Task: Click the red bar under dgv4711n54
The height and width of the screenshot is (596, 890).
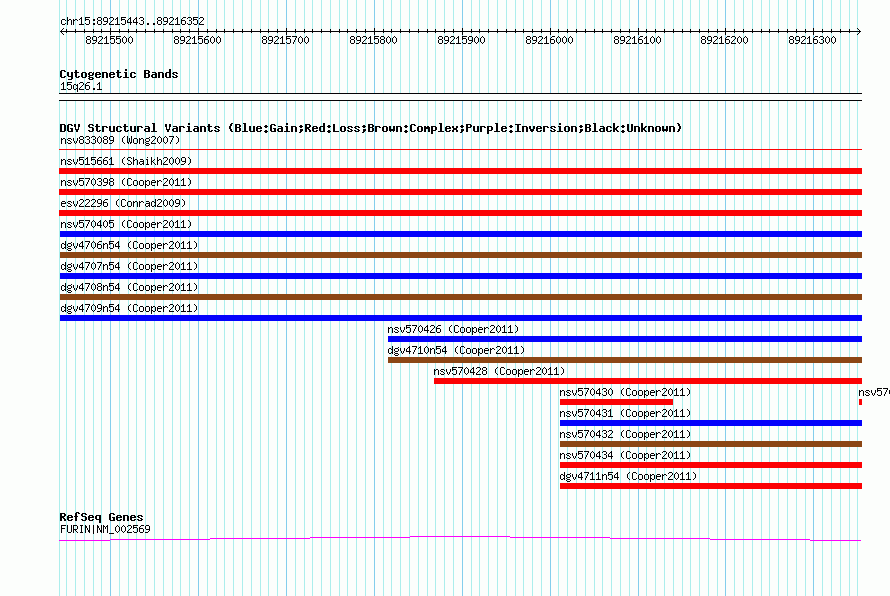Action: (711, 486)
